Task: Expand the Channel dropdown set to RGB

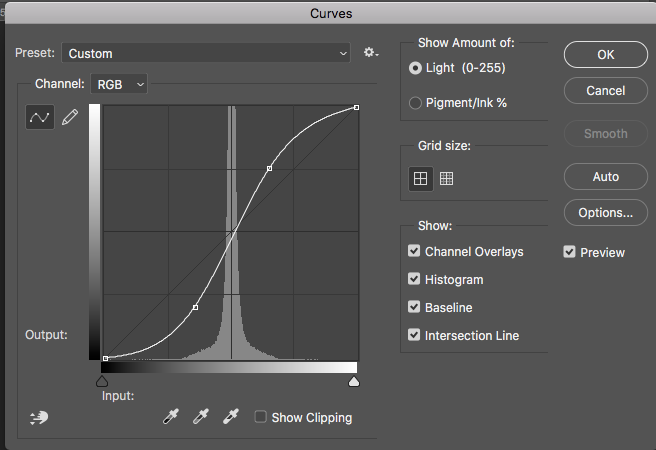Action: 119,85
